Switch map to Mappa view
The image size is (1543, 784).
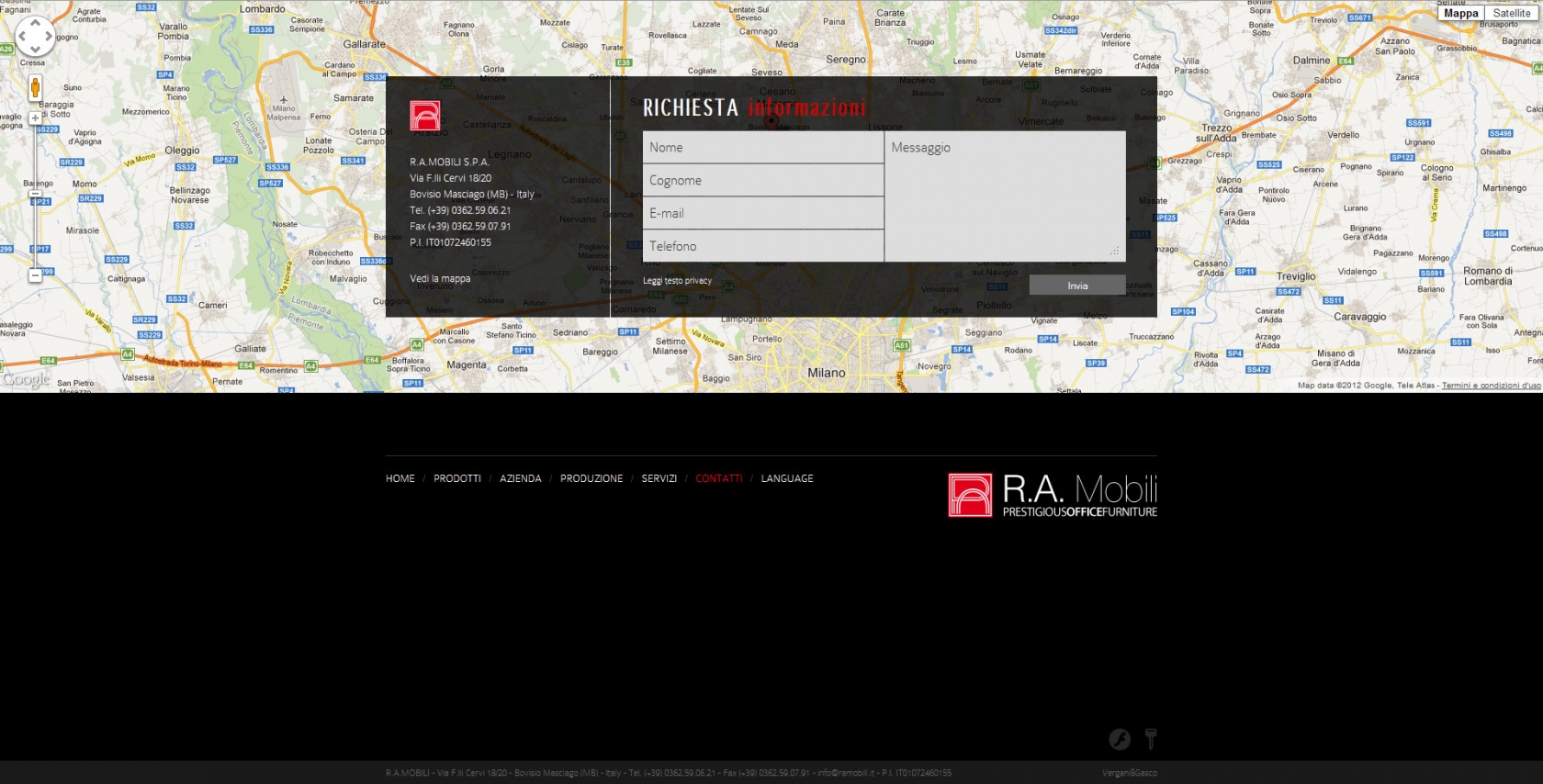point(1460,13)
